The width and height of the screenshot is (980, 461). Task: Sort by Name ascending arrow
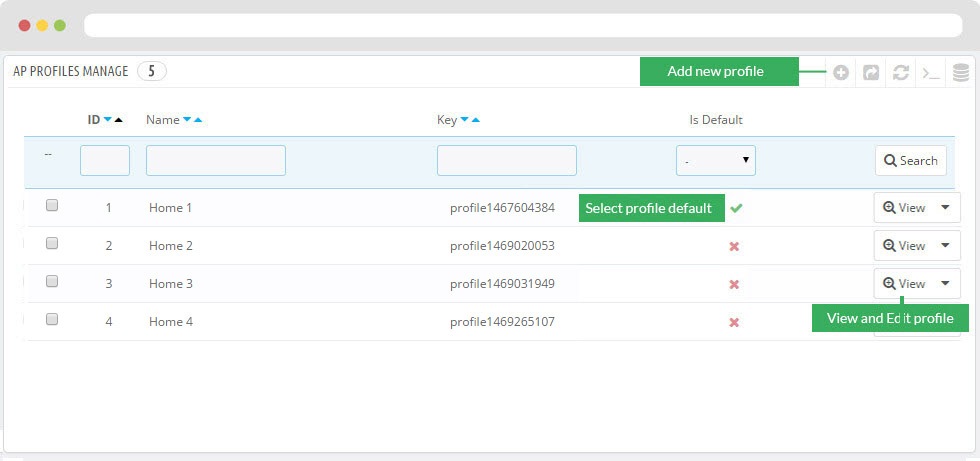pos(198,121)
